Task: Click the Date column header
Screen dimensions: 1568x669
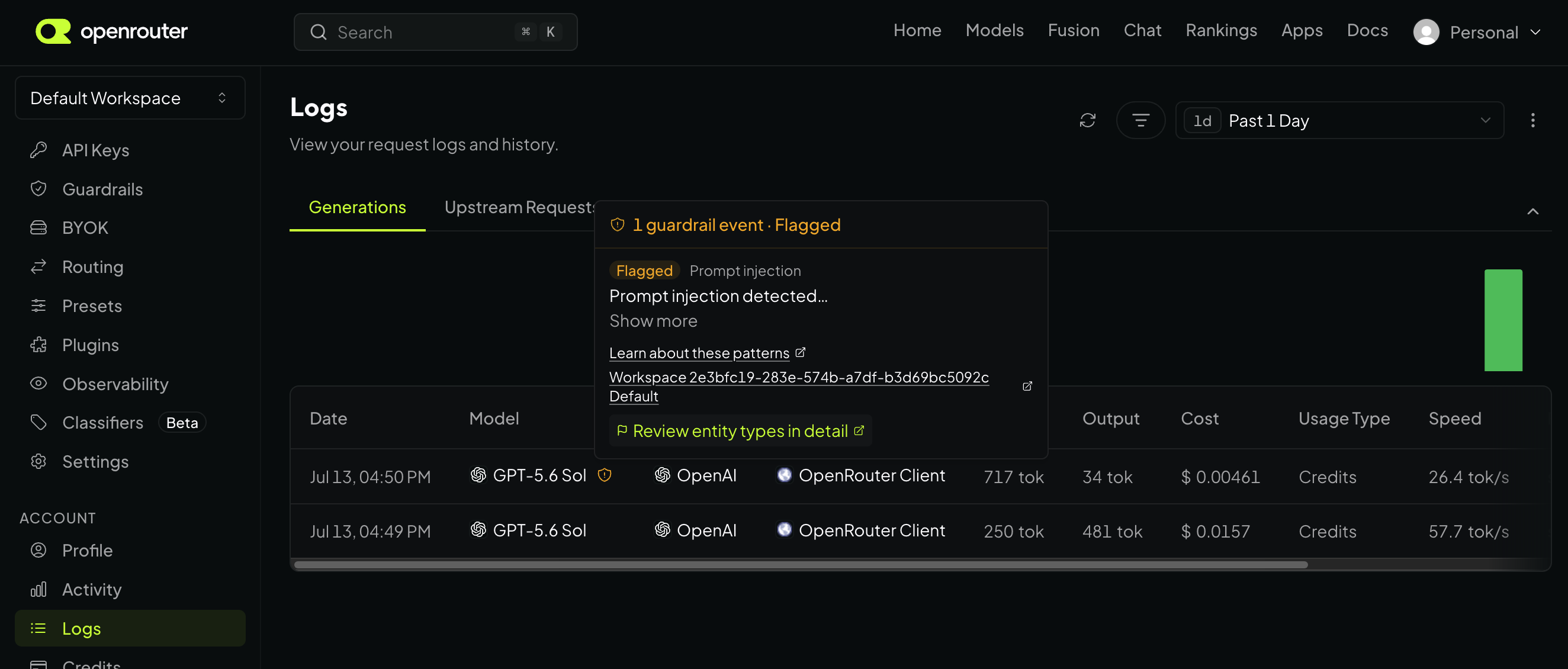Action: [x=328, y=419]
